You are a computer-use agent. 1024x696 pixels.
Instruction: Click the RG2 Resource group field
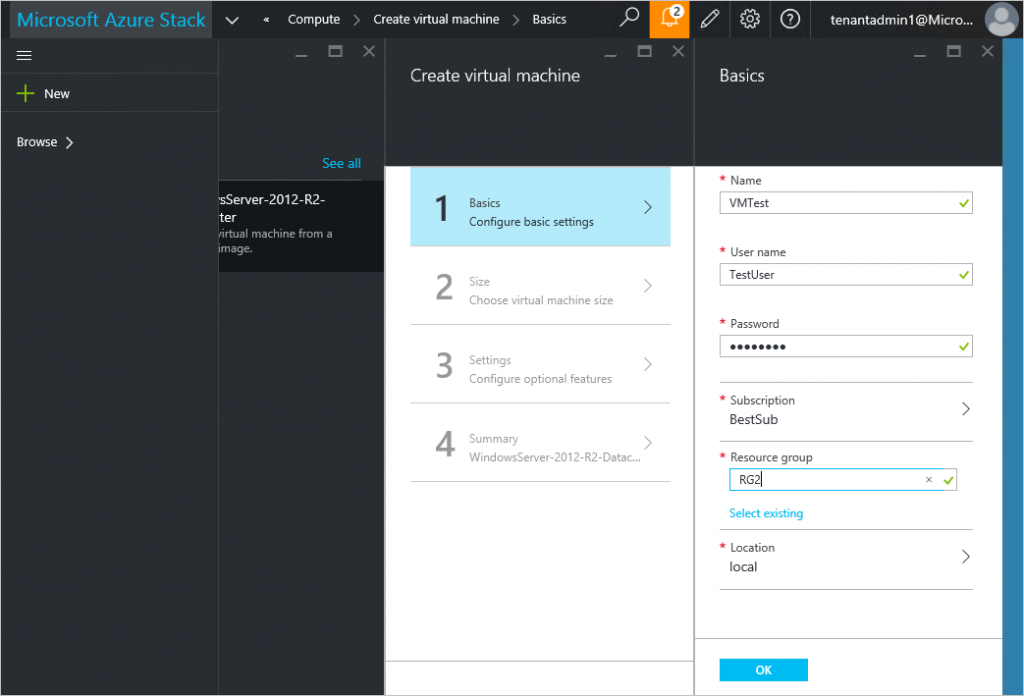point(842,480)
